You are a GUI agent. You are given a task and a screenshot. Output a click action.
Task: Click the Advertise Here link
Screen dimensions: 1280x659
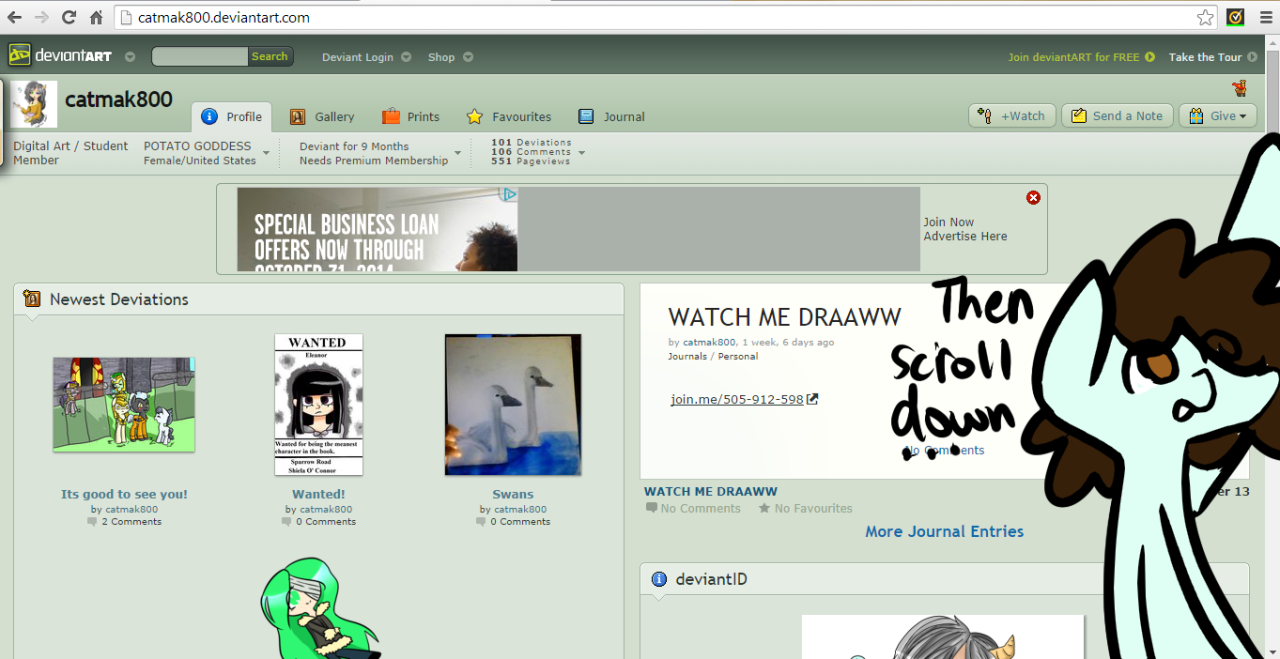tap(965, 237)
